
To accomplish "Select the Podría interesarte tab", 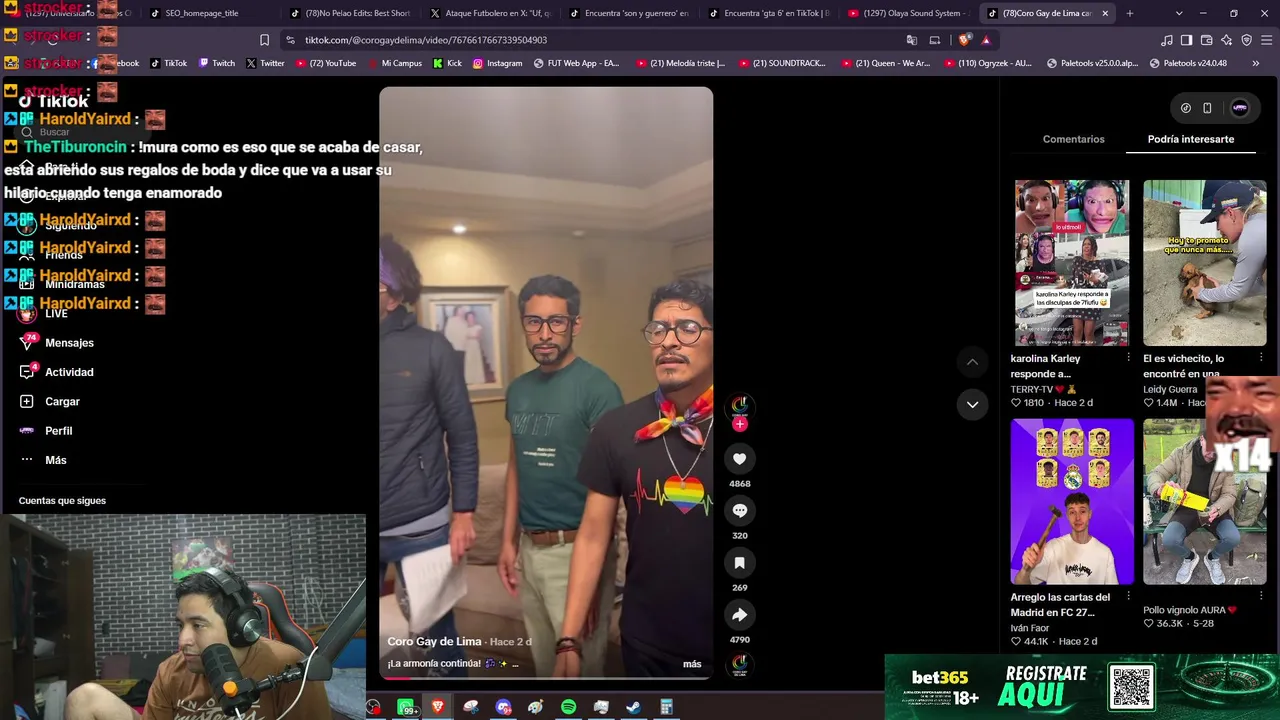I will pos(1190,139).
